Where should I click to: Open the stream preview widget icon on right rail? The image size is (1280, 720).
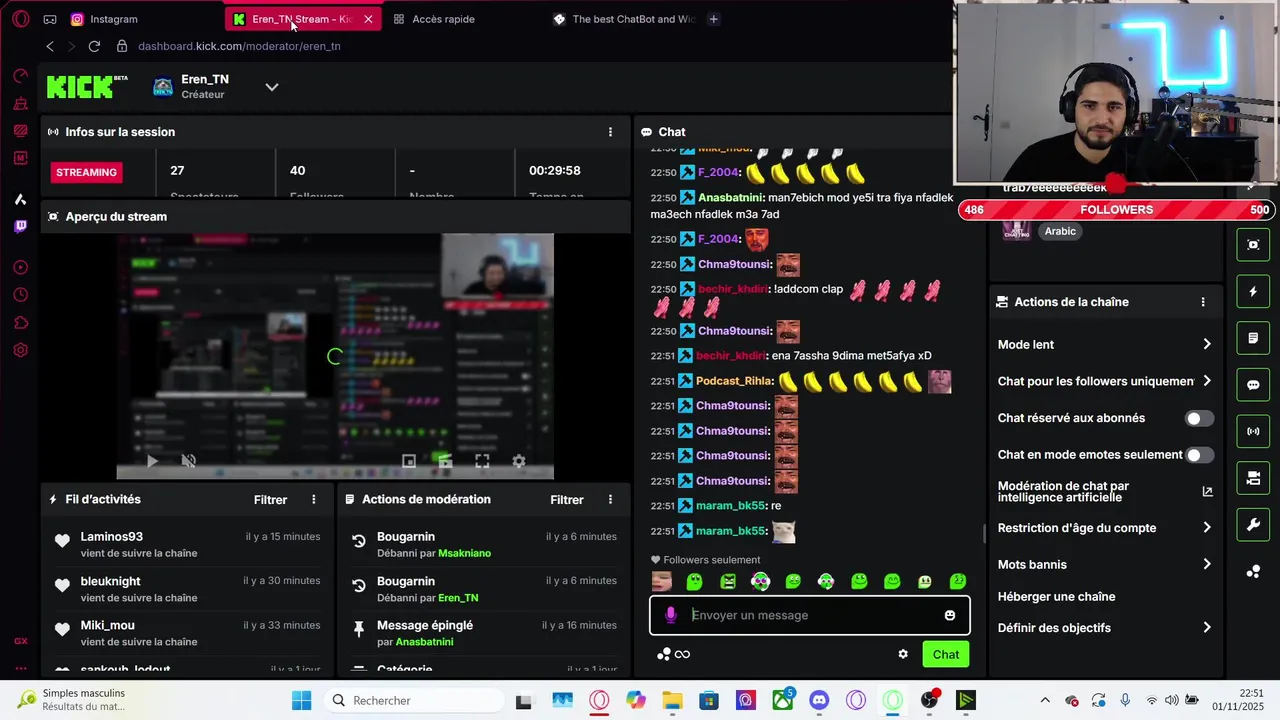coord(1253,245)
